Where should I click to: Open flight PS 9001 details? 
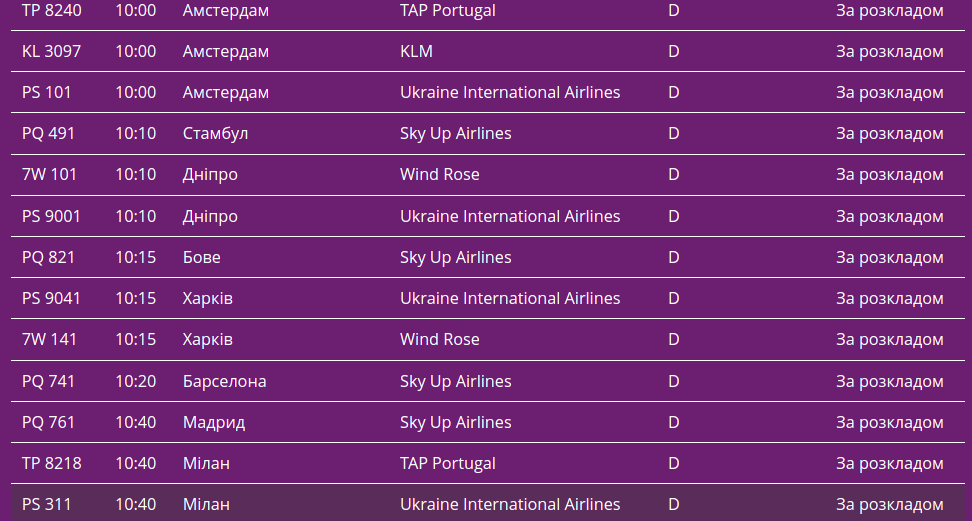tap(51, 216)
